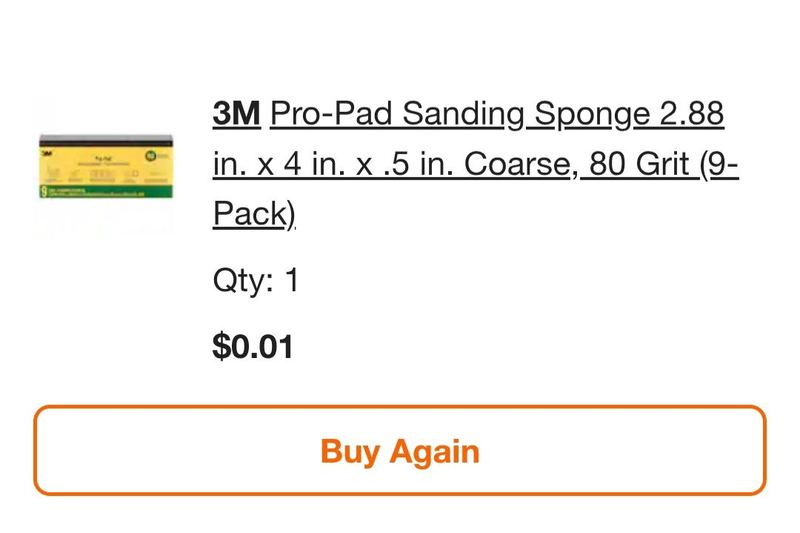Select the yellow product box image
This screenshot has height=533, width=800.
pyautogui.click(x=106, y=166)
